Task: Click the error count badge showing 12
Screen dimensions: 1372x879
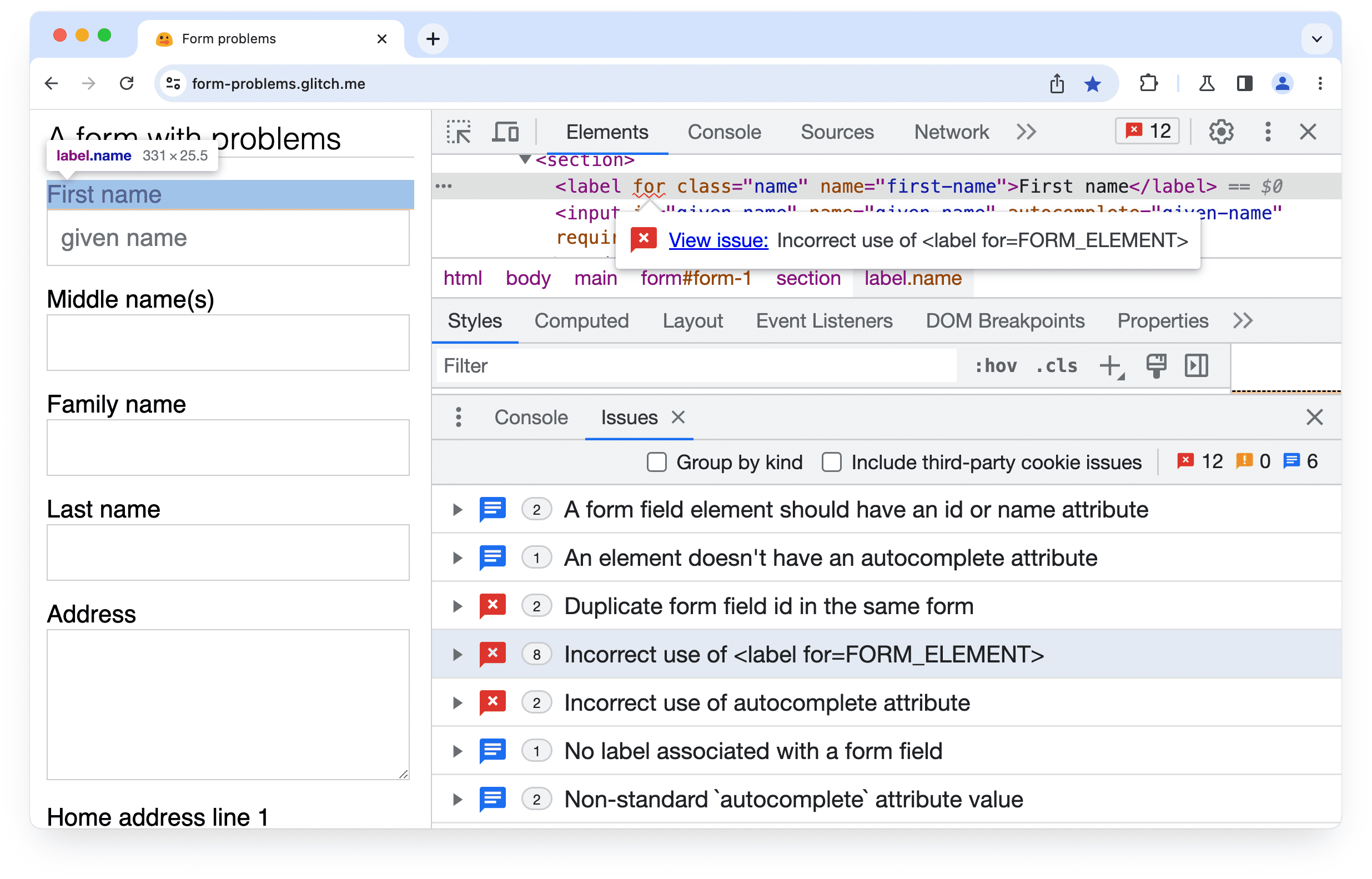Action: click(1148, 131)
